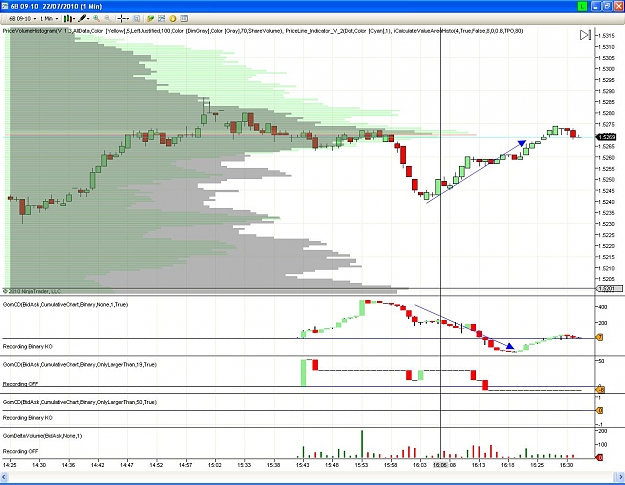This screenshot has height=485, width=625.
Task: Click the 15:43 time axis label
Action: pos(303,465)
